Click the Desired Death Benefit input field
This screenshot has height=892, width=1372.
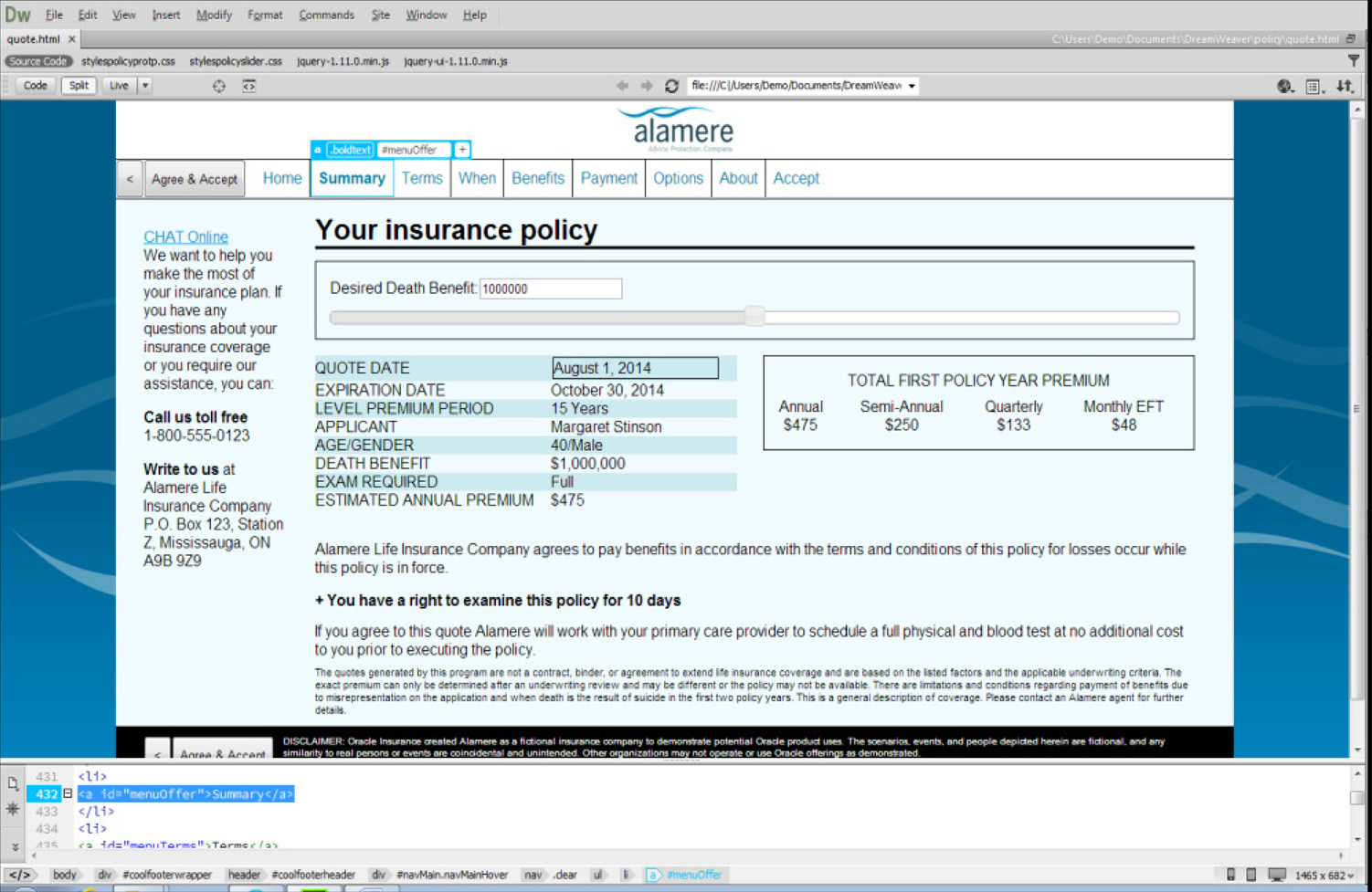pos(551,289)
